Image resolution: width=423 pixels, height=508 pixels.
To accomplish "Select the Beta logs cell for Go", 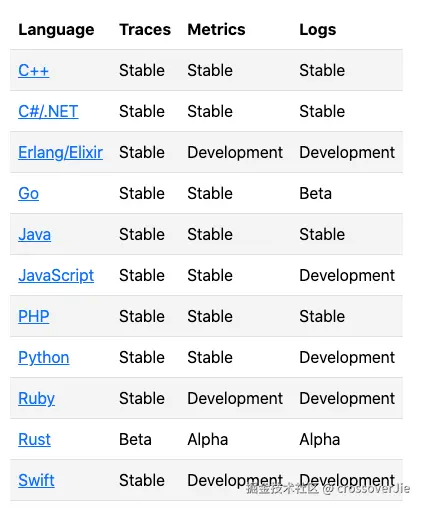I will point(315,193).
